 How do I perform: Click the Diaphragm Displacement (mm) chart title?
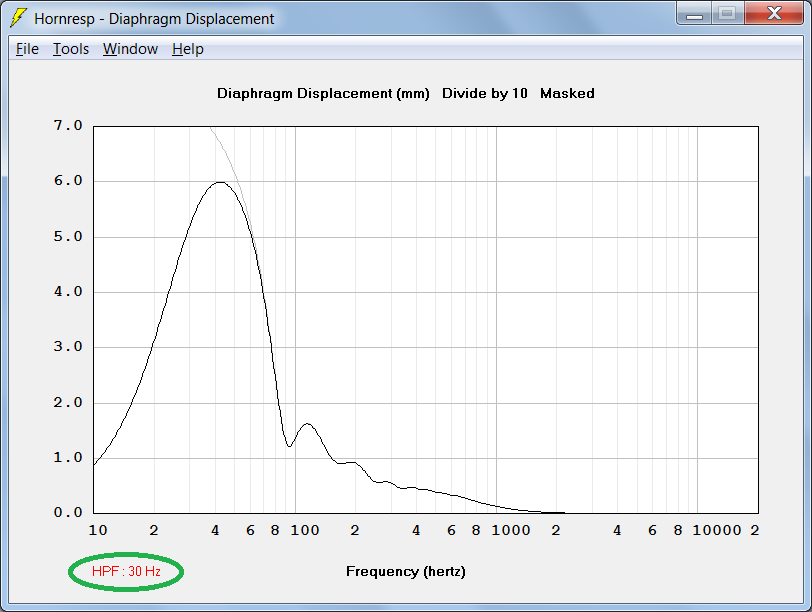[323, 94]
